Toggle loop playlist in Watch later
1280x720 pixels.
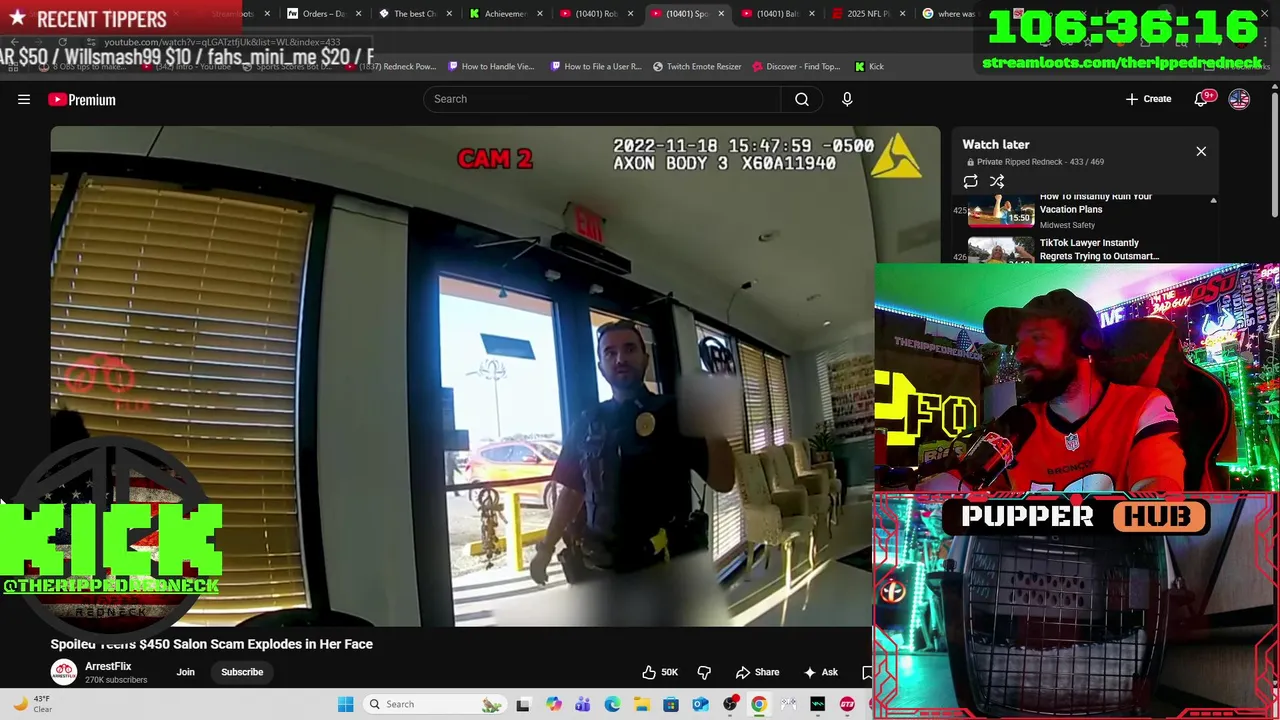click(x=970, y=181)
